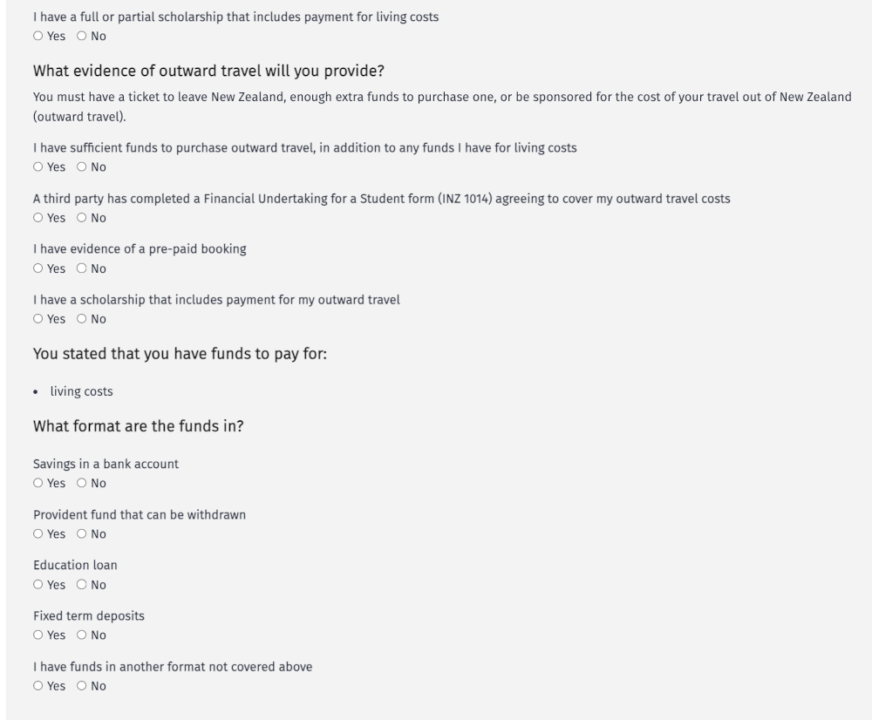Select No for scholarship covering living costs
Screen dimensions: 872x720
tap(82, 36)
